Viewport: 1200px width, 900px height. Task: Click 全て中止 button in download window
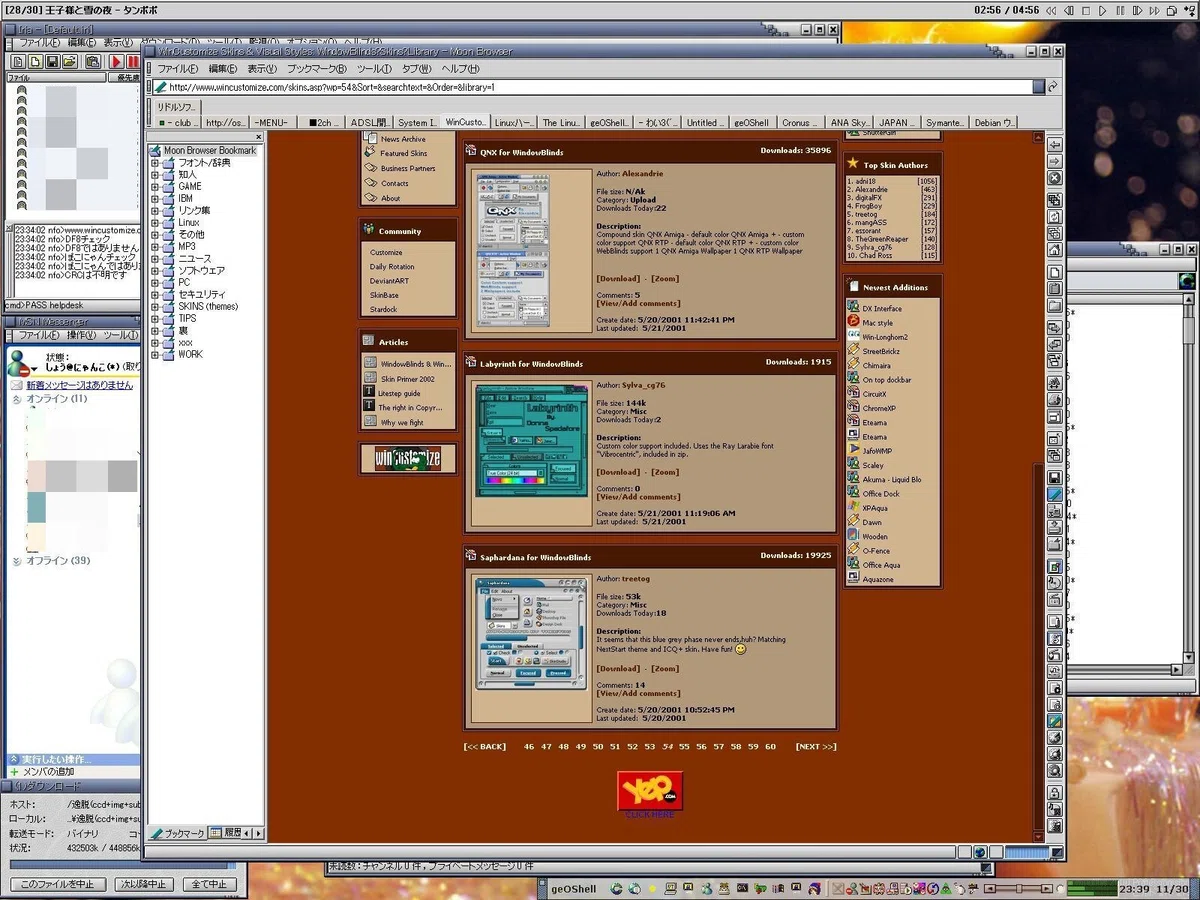click(210, 885)
